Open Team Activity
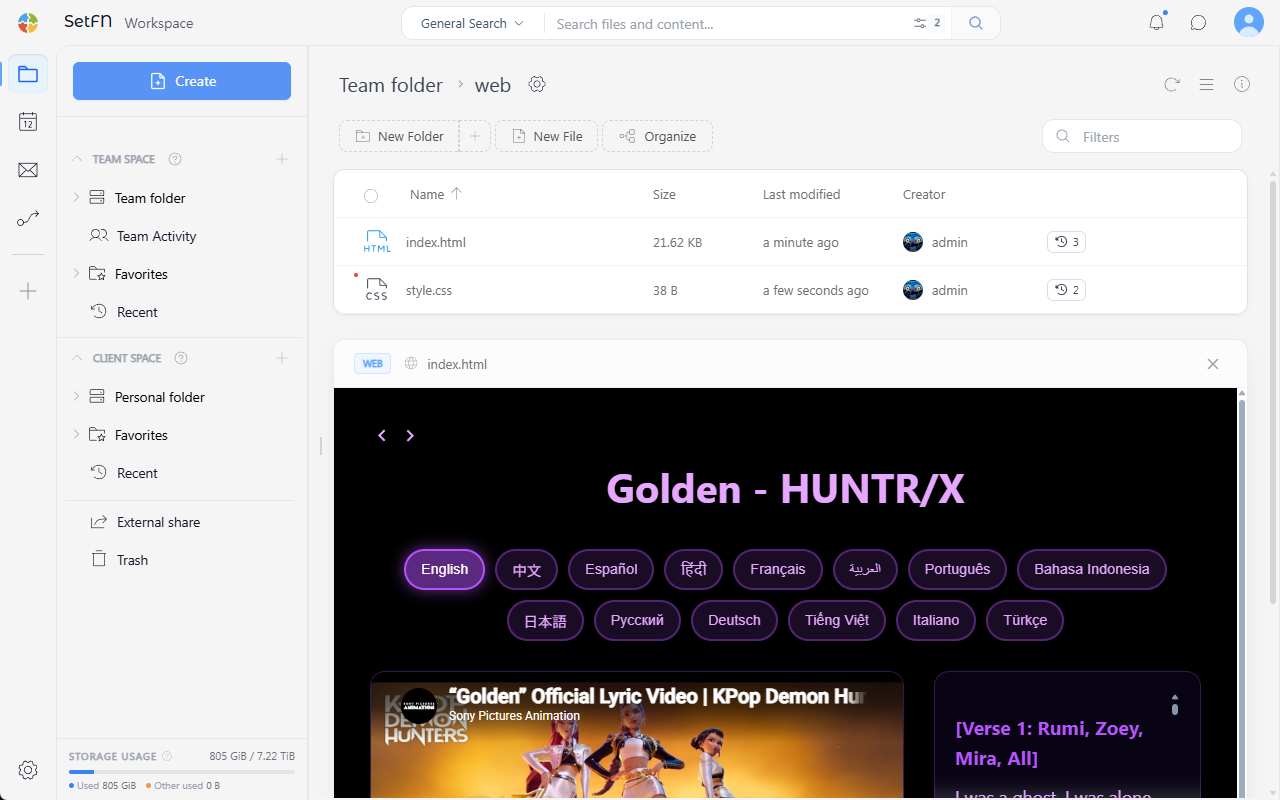Screen dimensions: 1280x800 click(156, 236)
